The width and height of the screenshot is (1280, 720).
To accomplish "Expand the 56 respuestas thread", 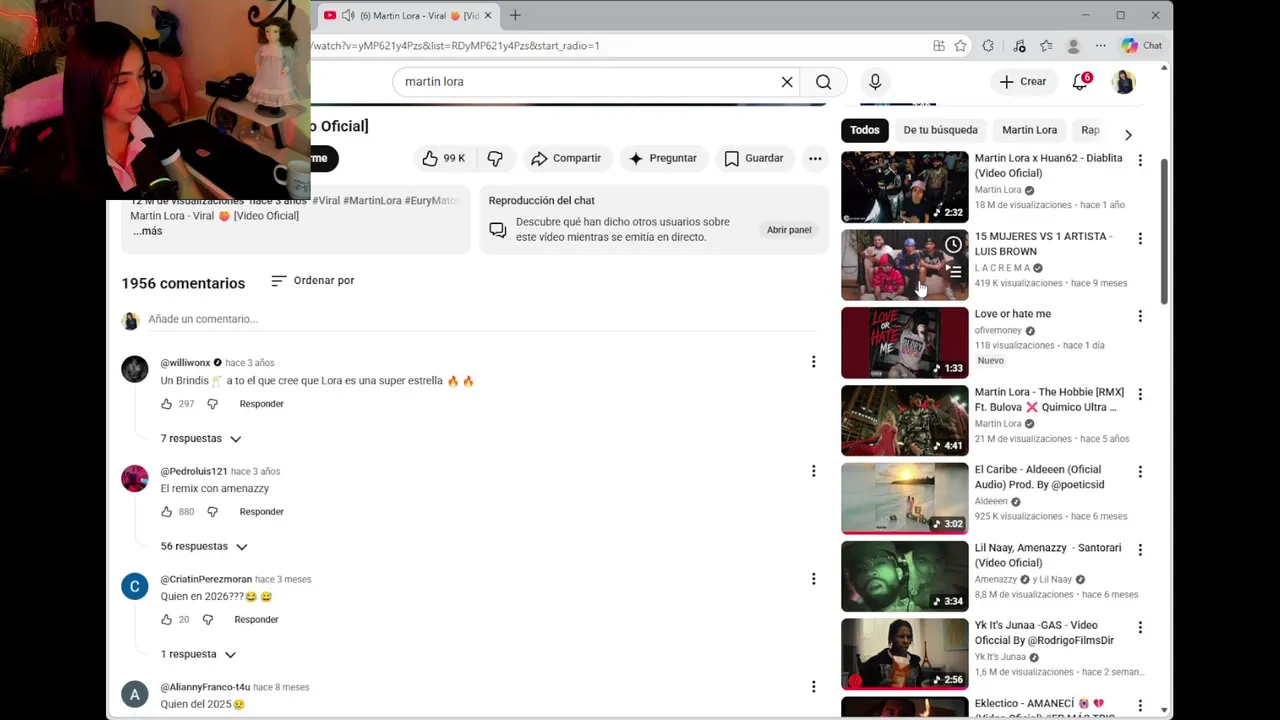I will point(204,547).
